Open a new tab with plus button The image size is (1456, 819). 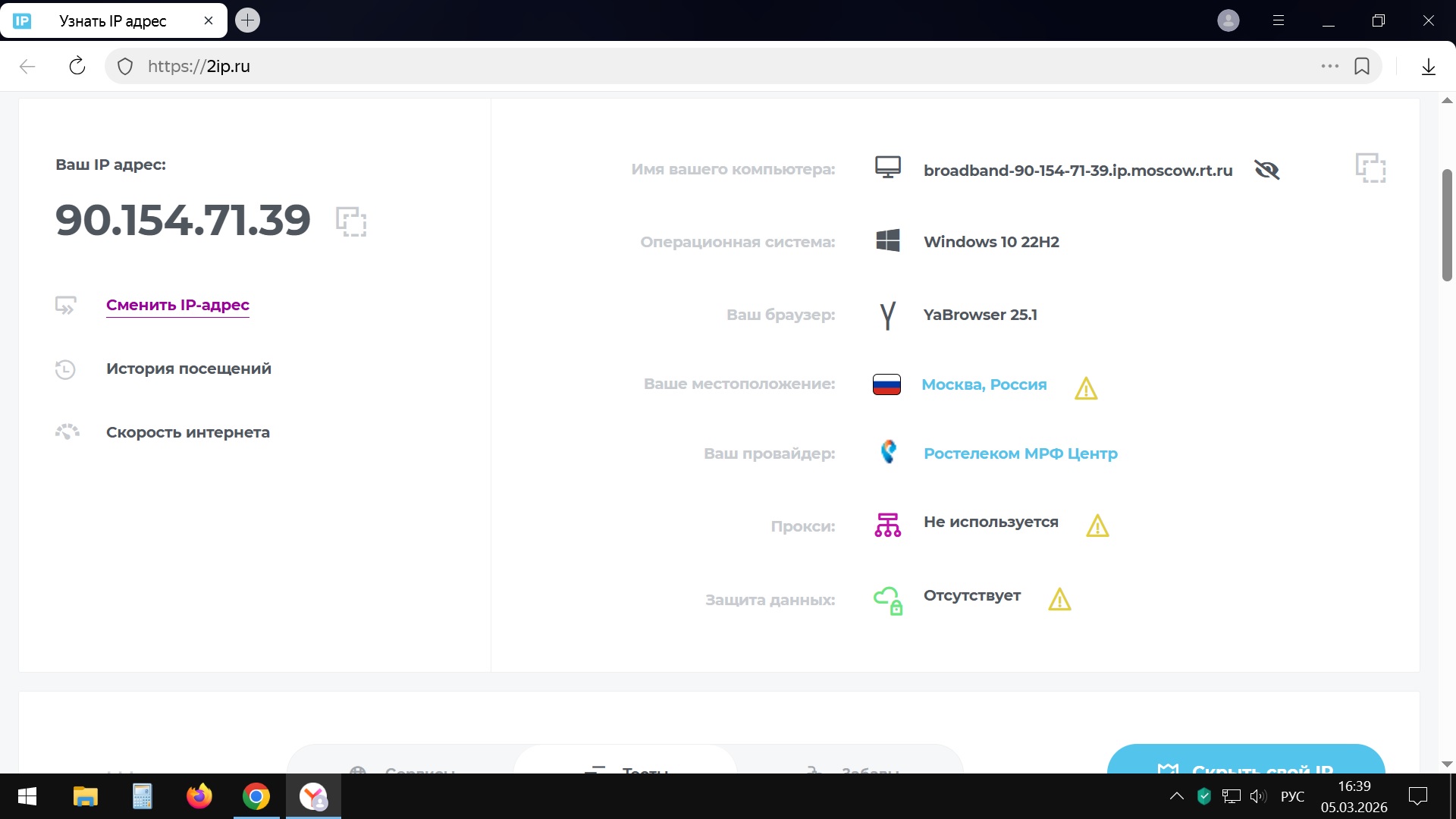[x=247, y=20]
